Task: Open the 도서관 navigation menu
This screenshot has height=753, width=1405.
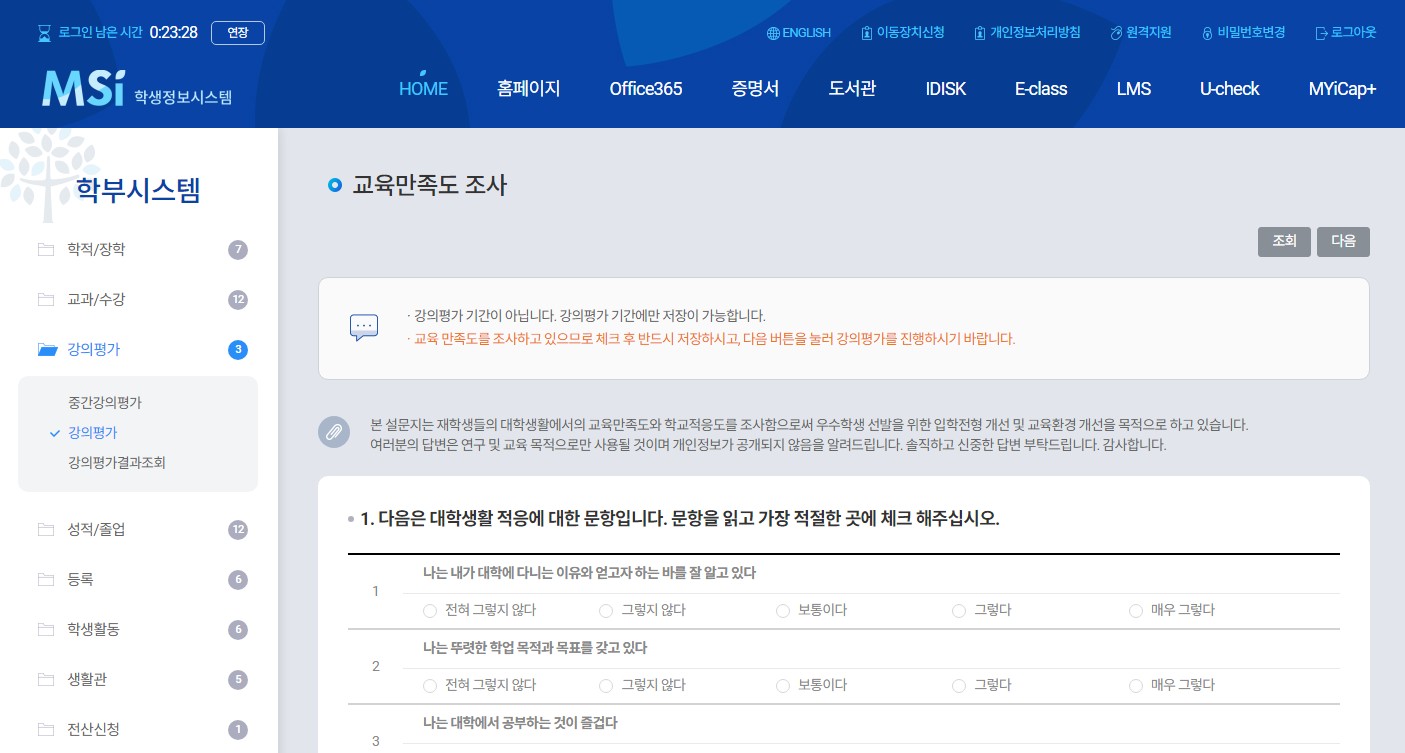Action: pos(851,89)
